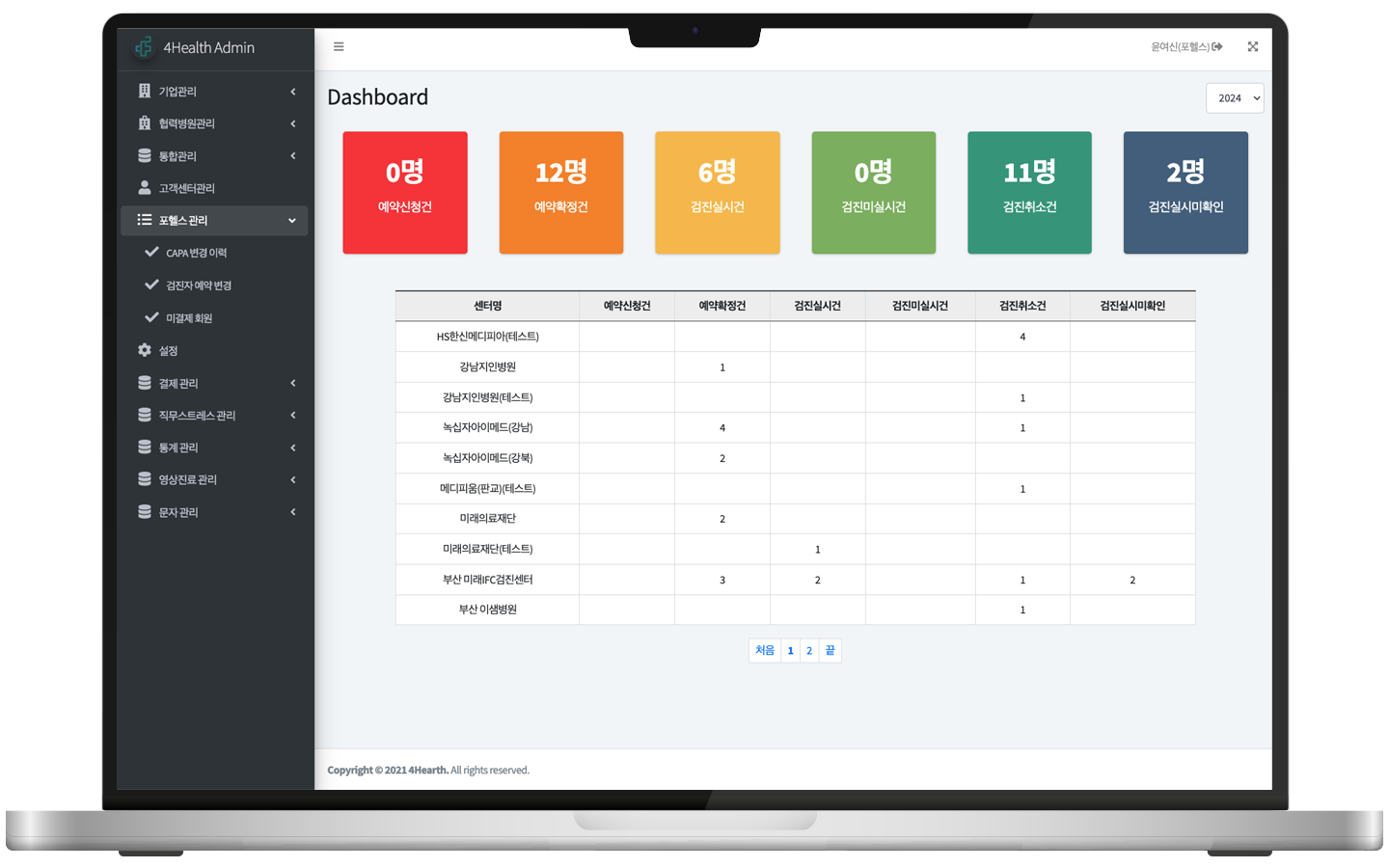Click the 끝 last page button
The image size is (1389, 868).
(x=830, y=651)
